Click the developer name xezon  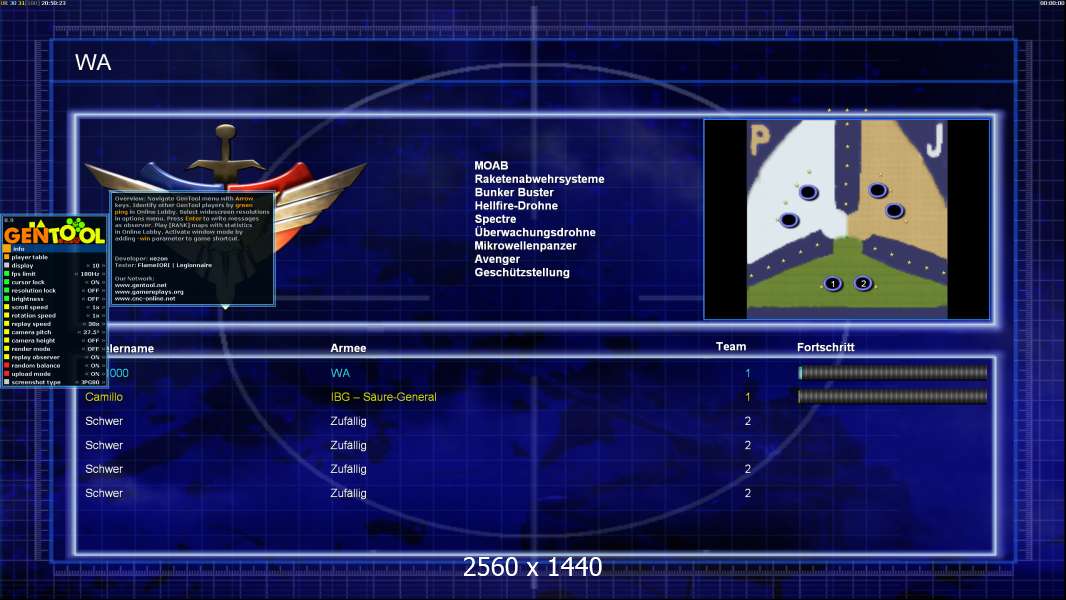tap(158, 259)
